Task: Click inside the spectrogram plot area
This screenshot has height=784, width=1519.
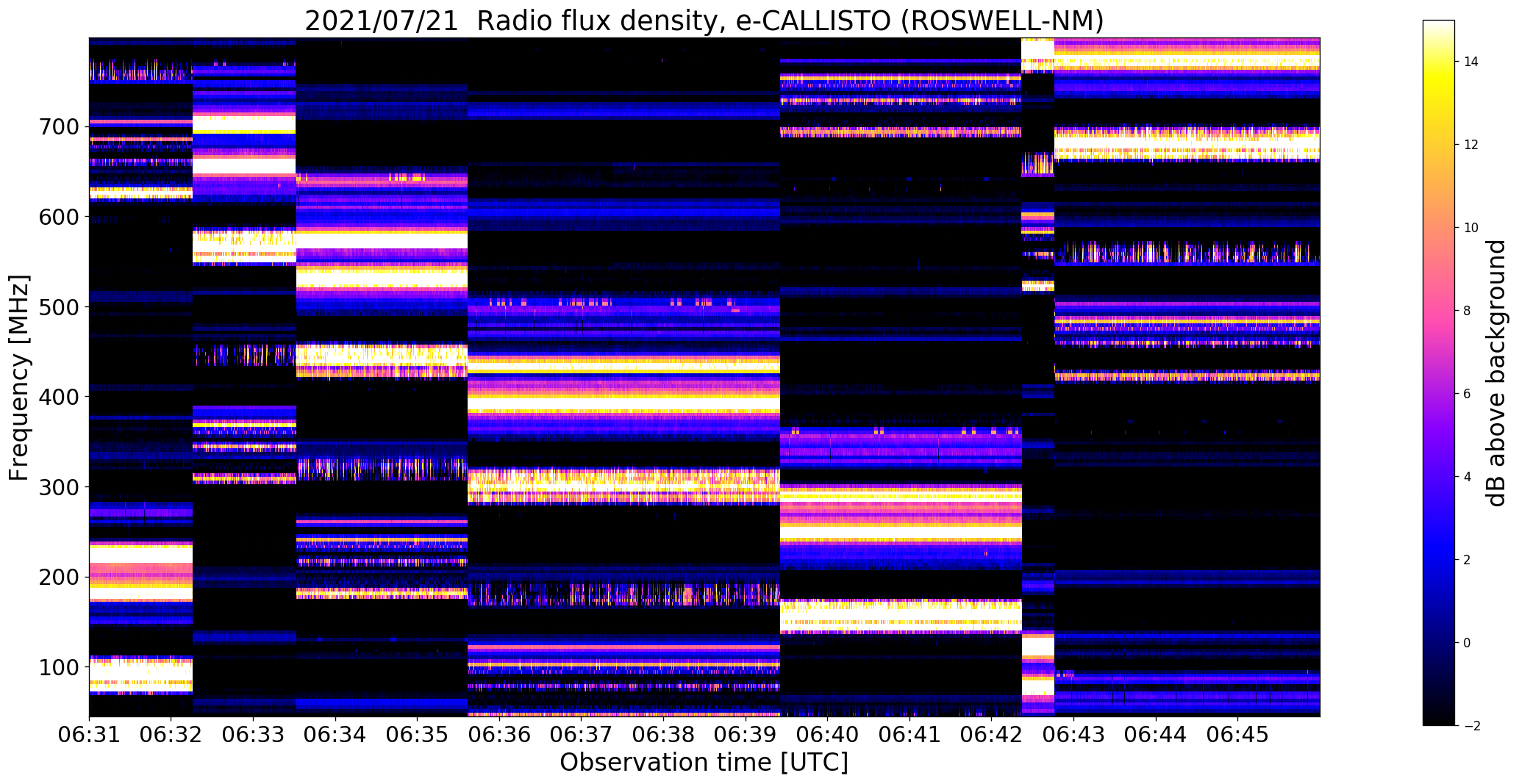Action: (x=704, y=377)
